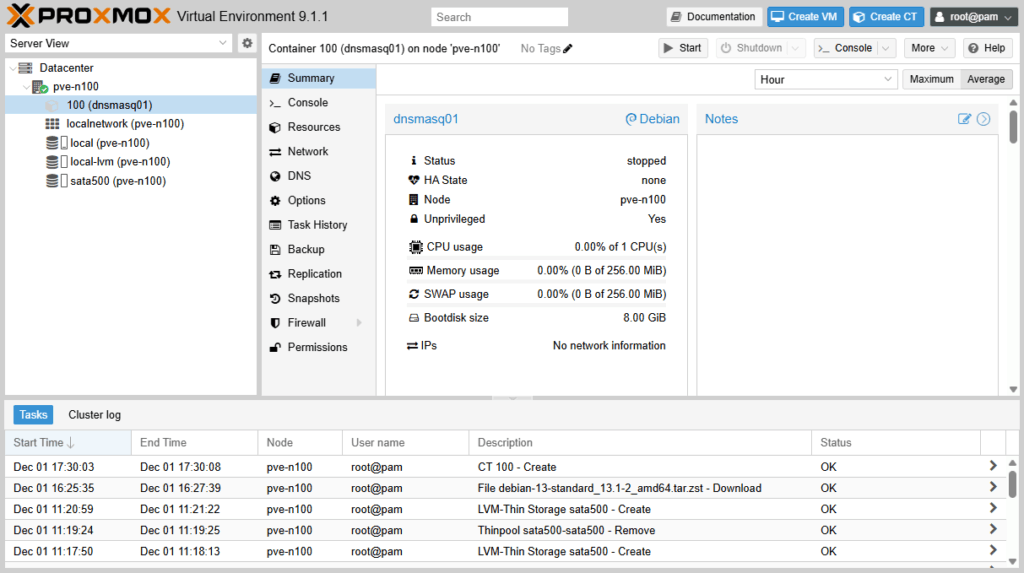Click the edit tags pencil icon
The height and width of the screenshot is (573, 1024).
(568, 48)
